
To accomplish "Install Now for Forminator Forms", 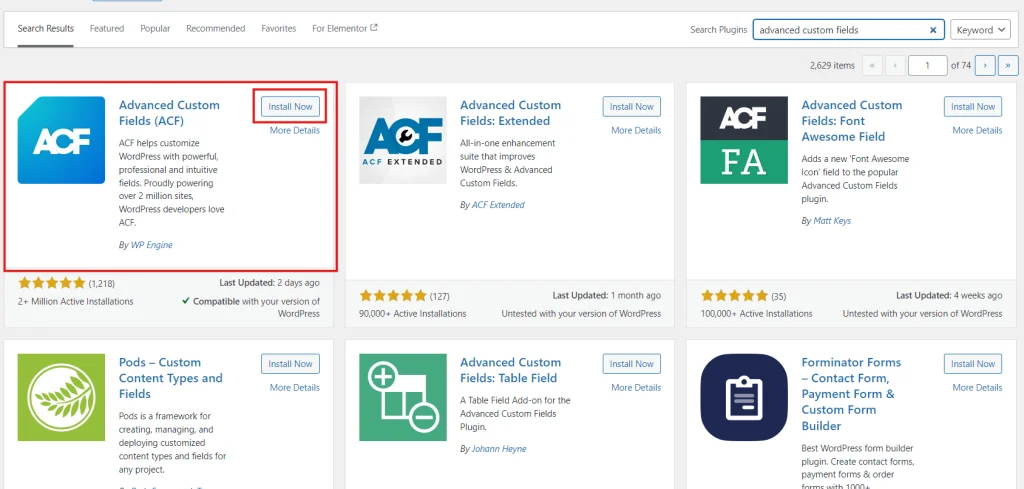I will coord(973,364).
